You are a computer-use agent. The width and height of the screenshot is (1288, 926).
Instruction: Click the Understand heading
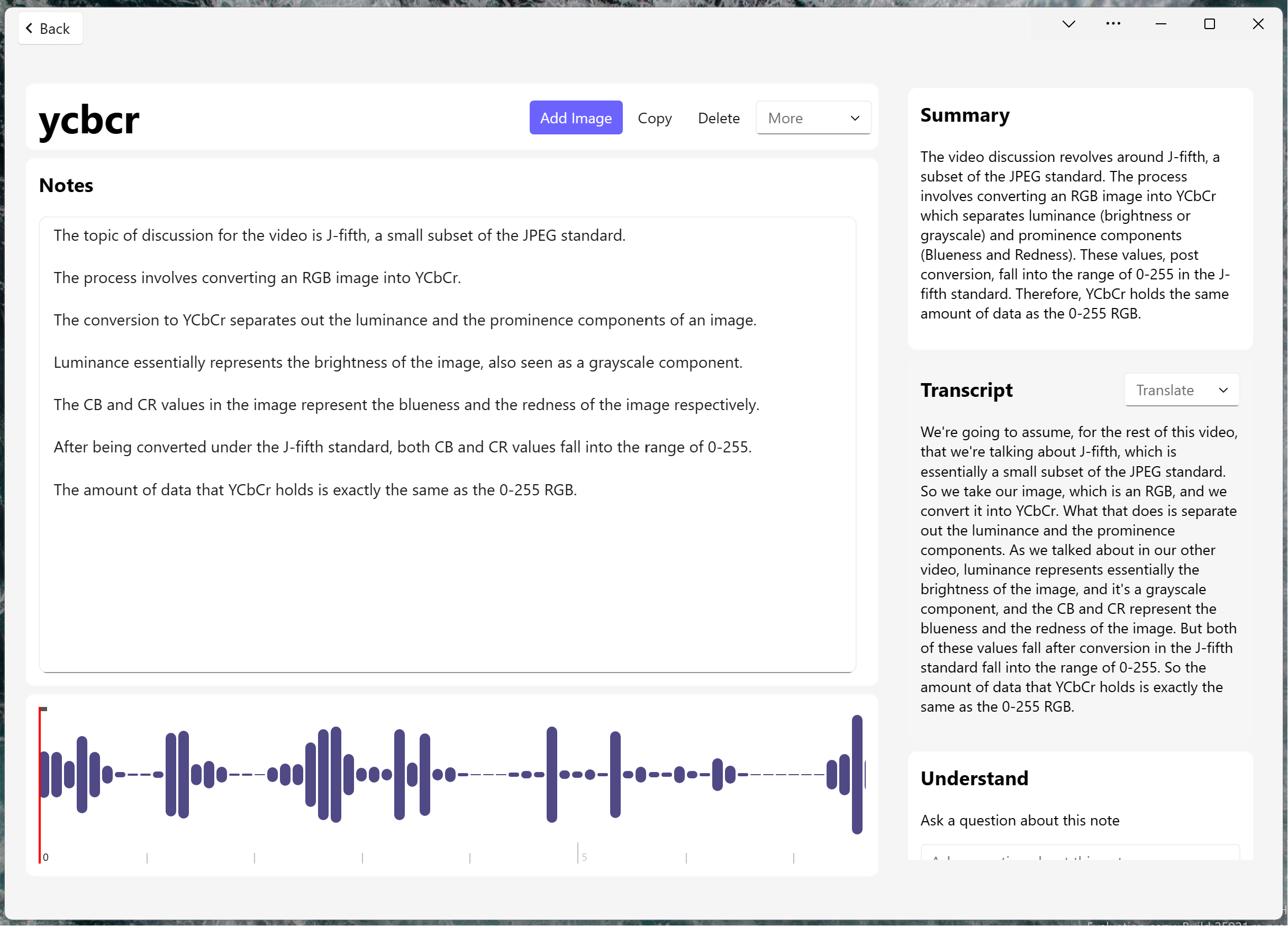click(x=974, y=778)
